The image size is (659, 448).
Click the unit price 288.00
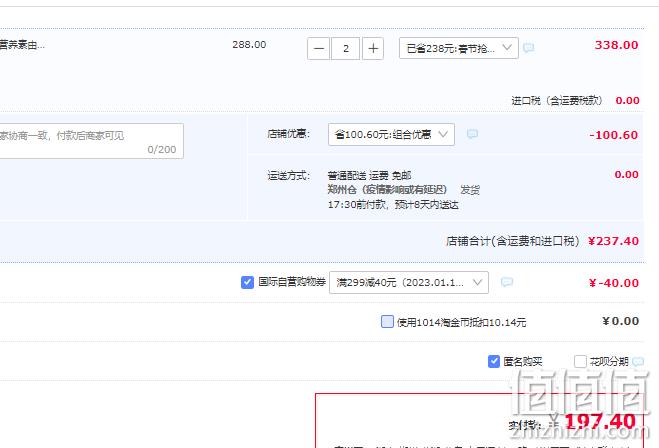249,45
